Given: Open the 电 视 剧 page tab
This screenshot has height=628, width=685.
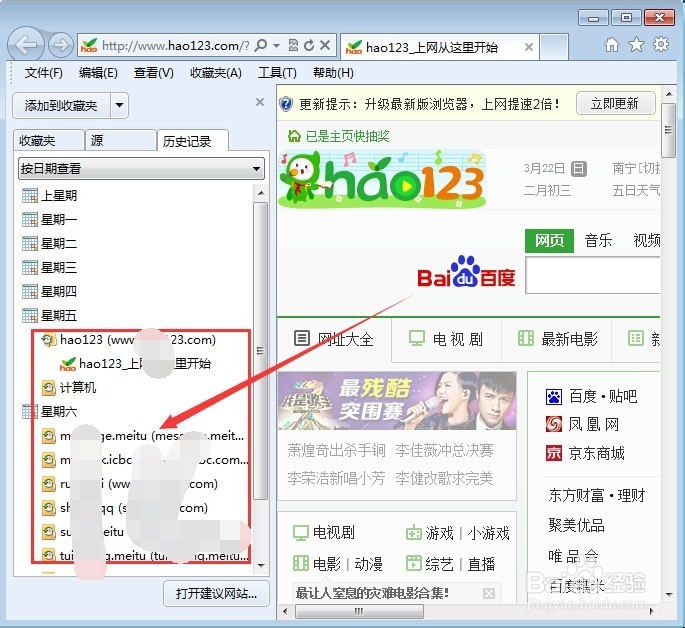Looking at the screenshot, I should point(446,339).
